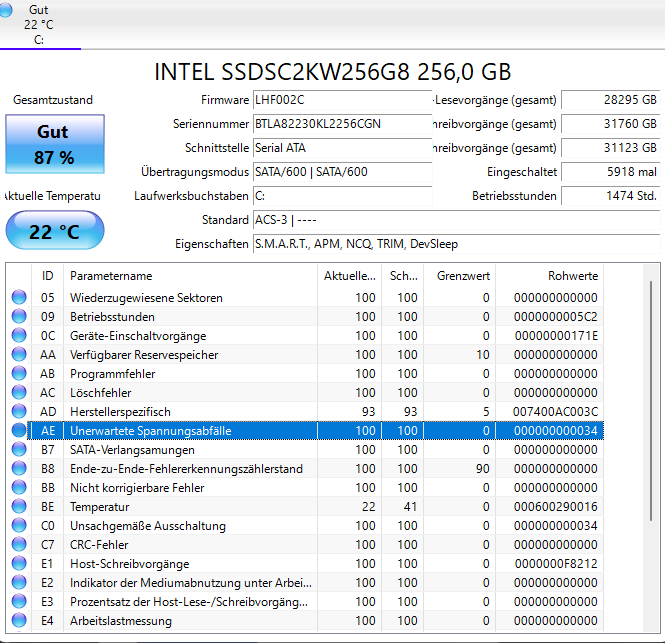The width and height of the screenshot is (665, 643).
Task: Click the write total value 31760 GB
Action: [x=611, y=124]
